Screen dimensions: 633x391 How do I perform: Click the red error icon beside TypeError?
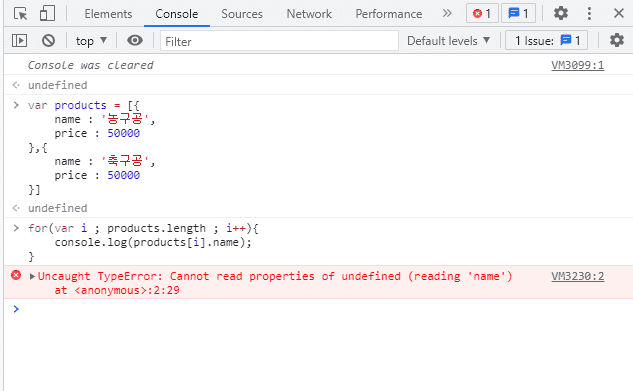click(16, 276)
